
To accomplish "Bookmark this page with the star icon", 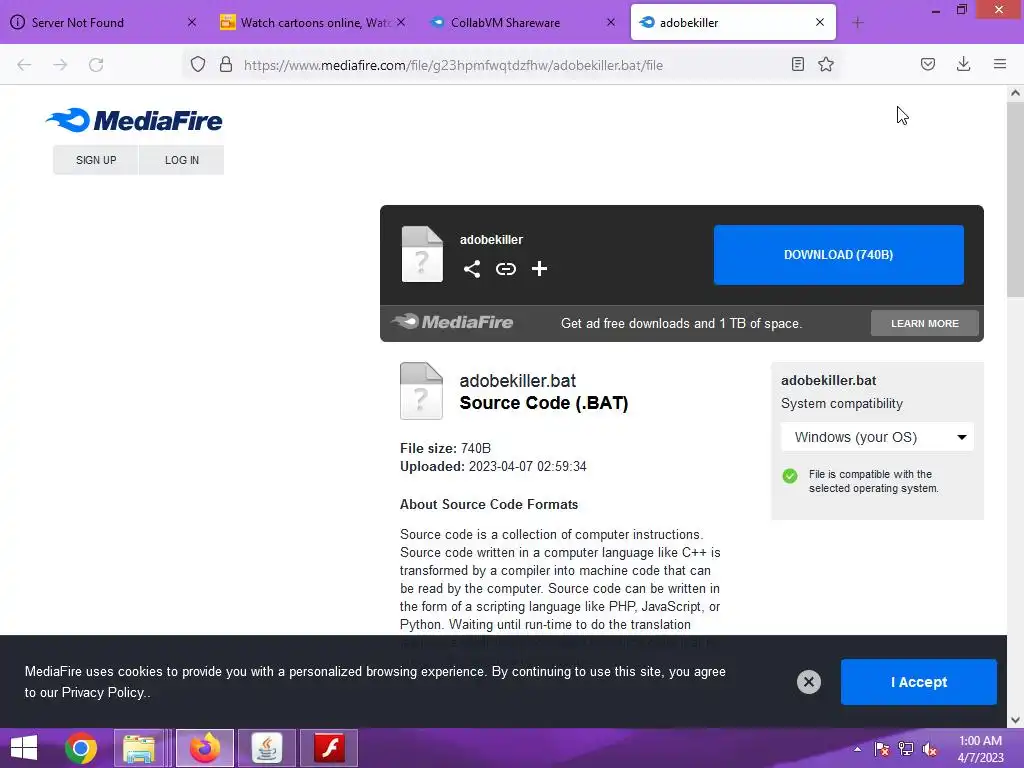I will pos(826,64).
